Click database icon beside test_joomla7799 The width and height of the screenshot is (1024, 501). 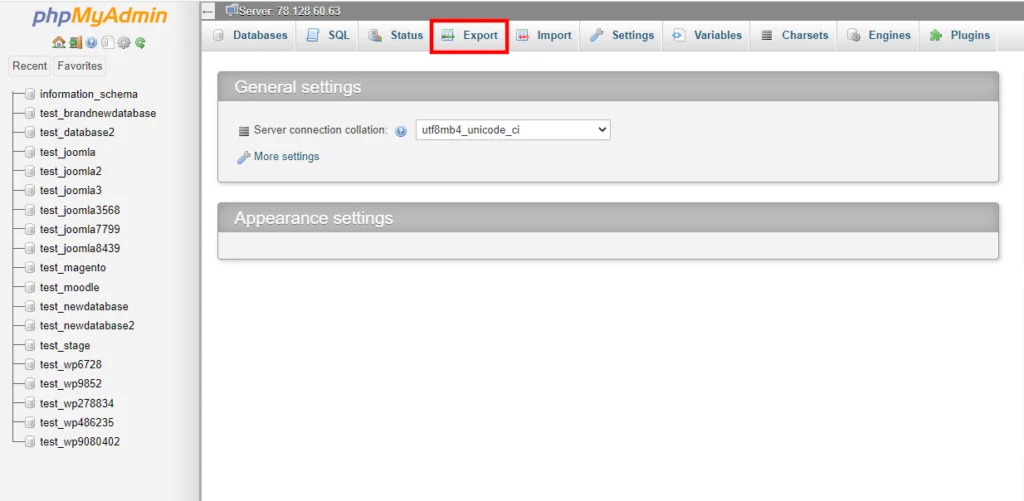coord(29,229)
